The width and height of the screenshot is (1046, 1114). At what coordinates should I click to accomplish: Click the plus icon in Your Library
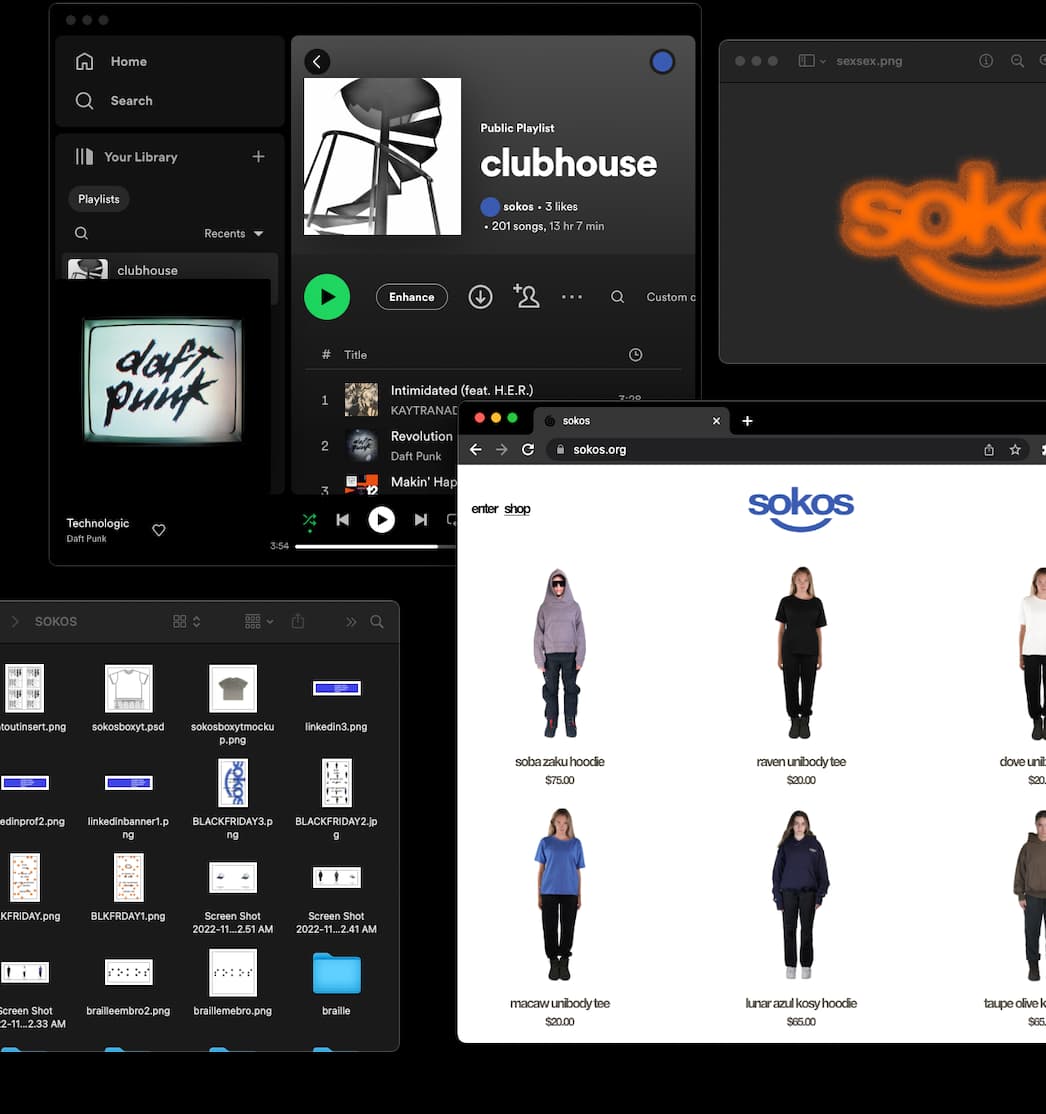pos(258,157)
